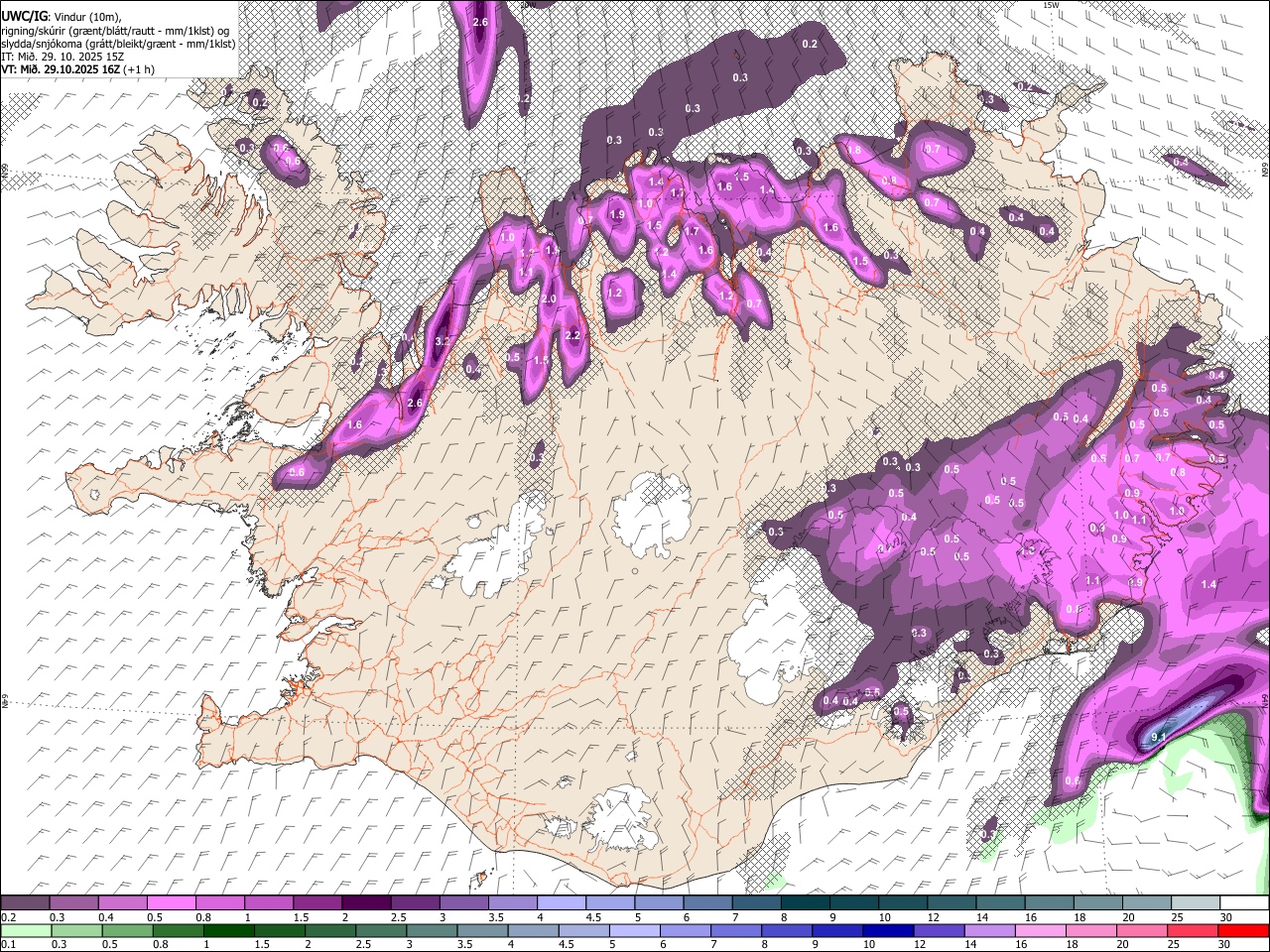Select the 'slydda/snjókoma' legend description line
Viewport: 1270px width, 952px height.
[119, 44]
